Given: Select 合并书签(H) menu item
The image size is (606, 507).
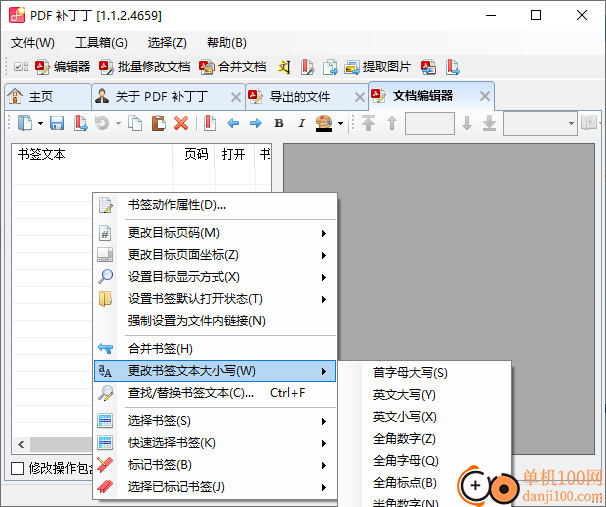Looking at the screenshot, I should (x=215, y=349).
